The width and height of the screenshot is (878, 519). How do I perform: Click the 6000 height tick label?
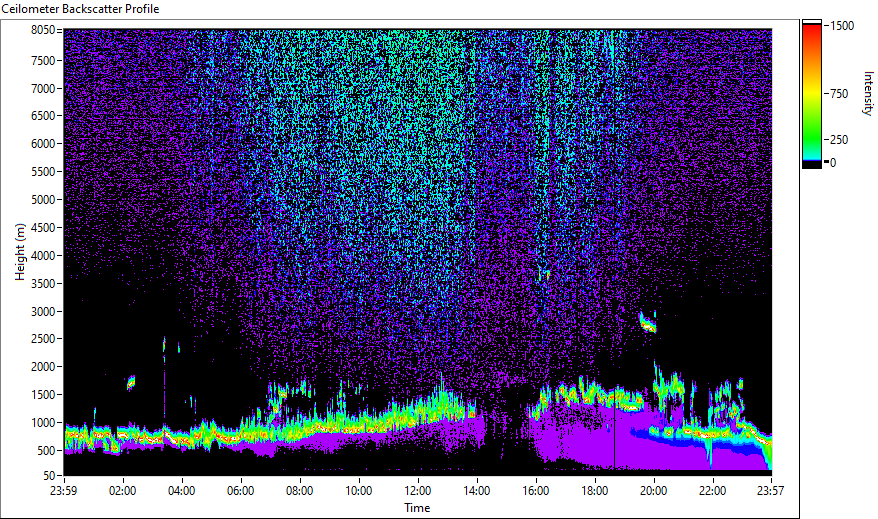(43, 144)
